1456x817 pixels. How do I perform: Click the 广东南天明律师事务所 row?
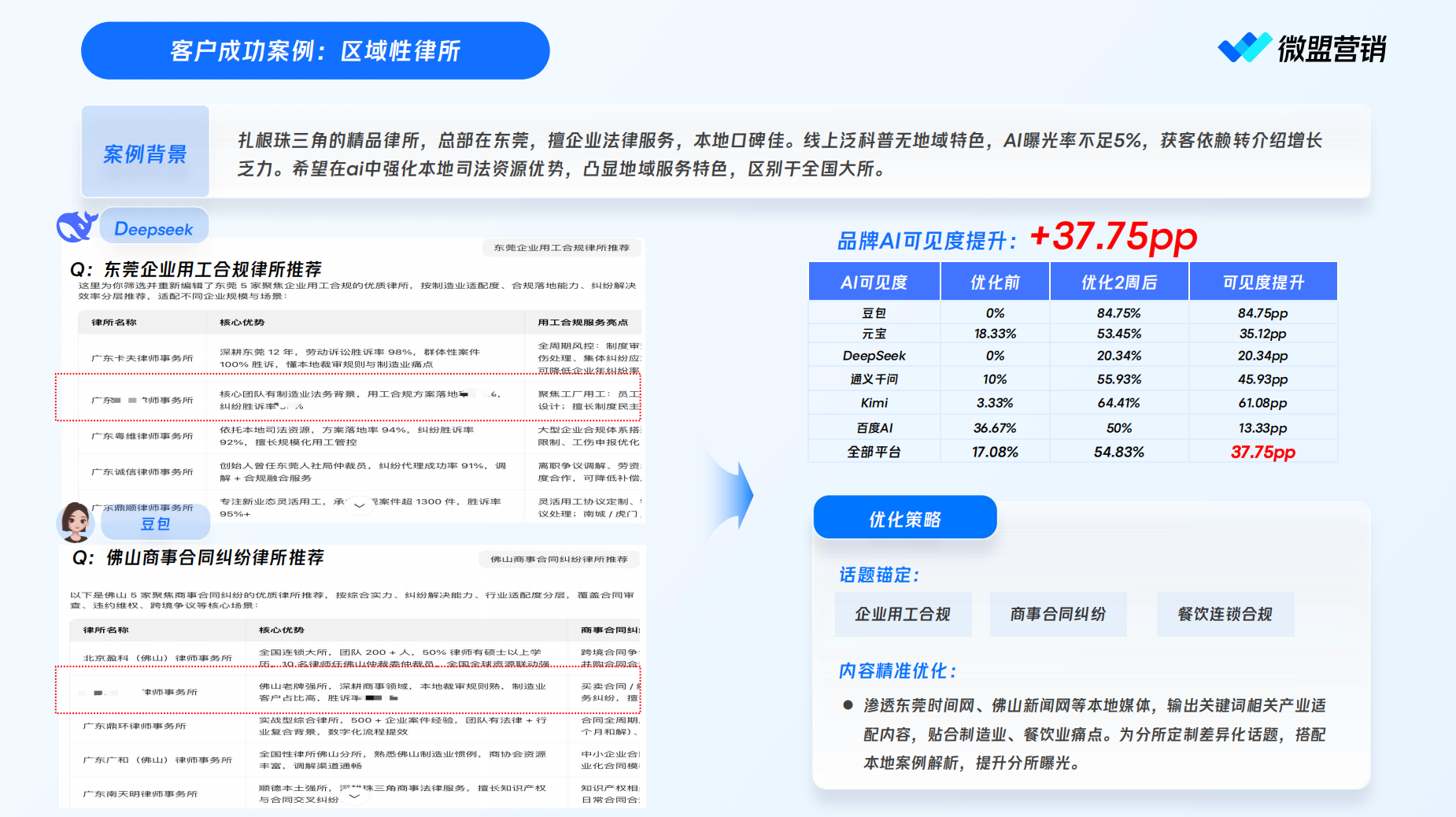click(x=356, y=793)
